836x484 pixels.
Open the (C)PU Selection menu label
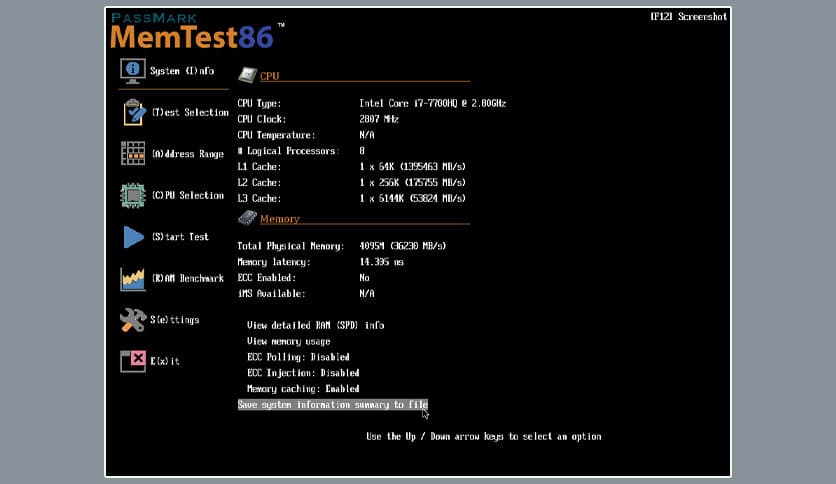tap(188, 195)
